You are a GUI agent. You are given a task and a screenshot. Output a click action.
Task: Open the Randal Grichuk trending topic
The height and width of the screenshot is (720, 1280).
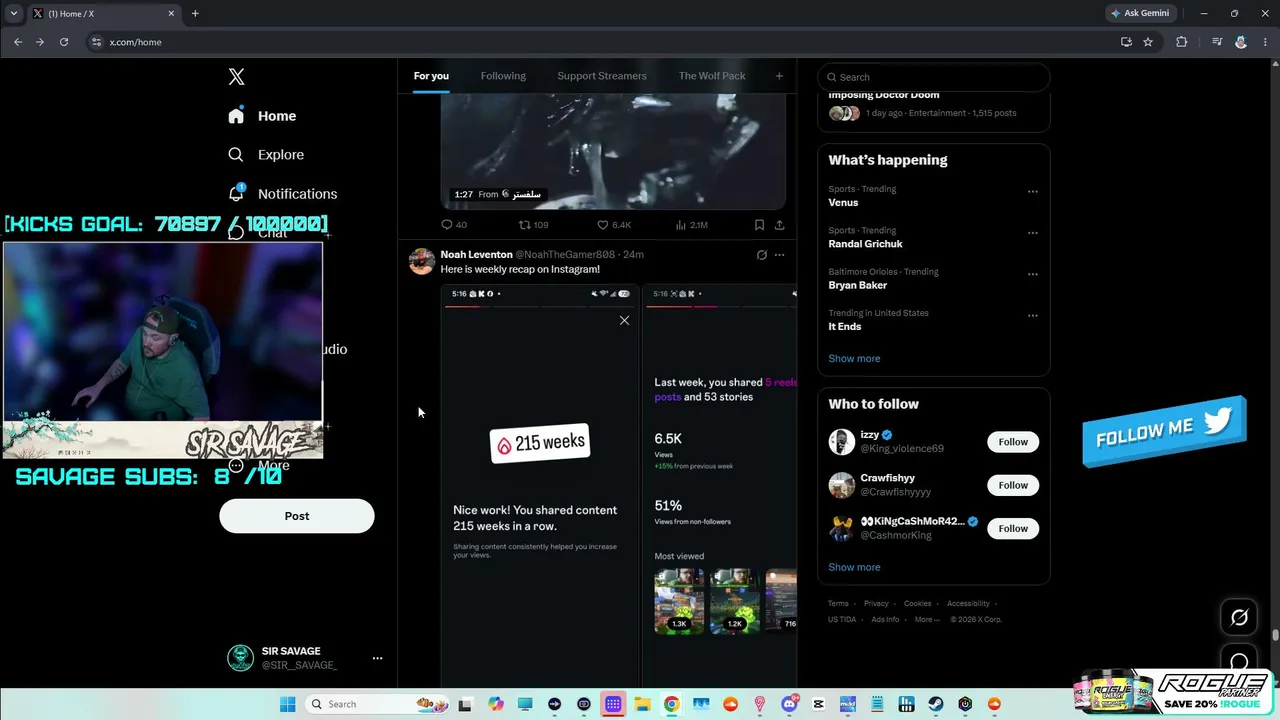[x=865, y=244]
